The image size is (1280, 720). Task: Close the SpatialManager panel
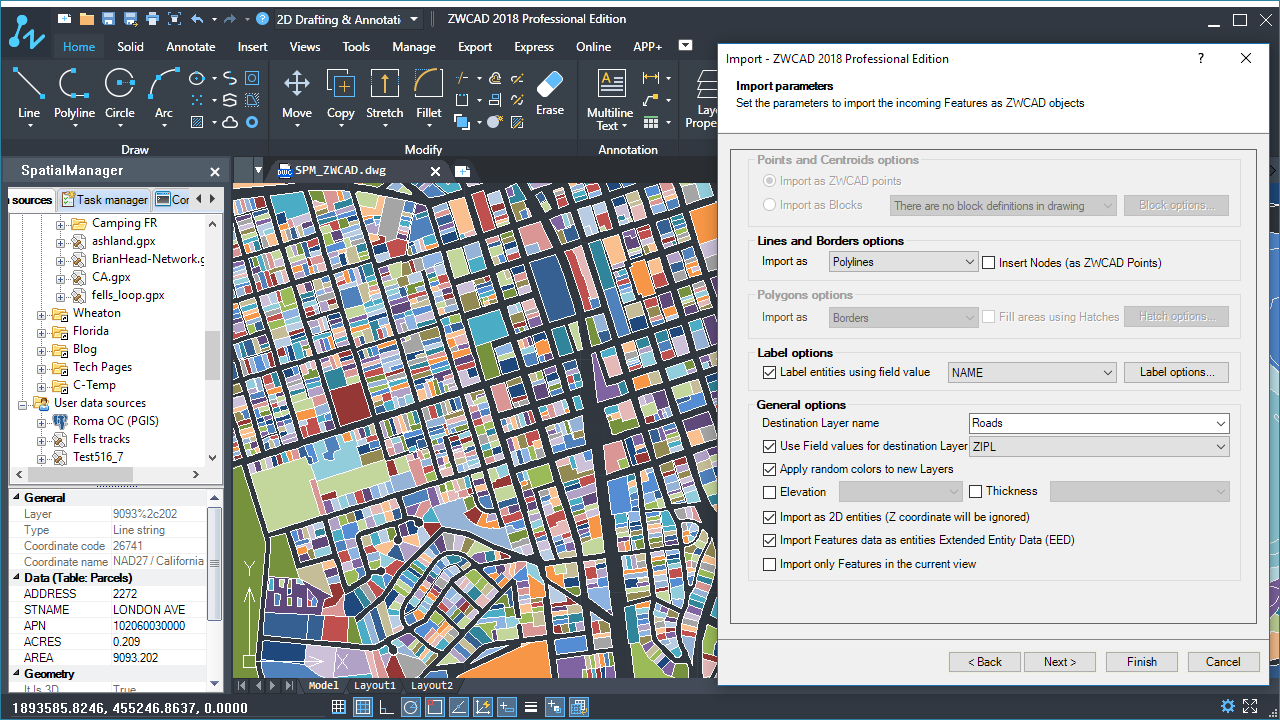[214, 172]
